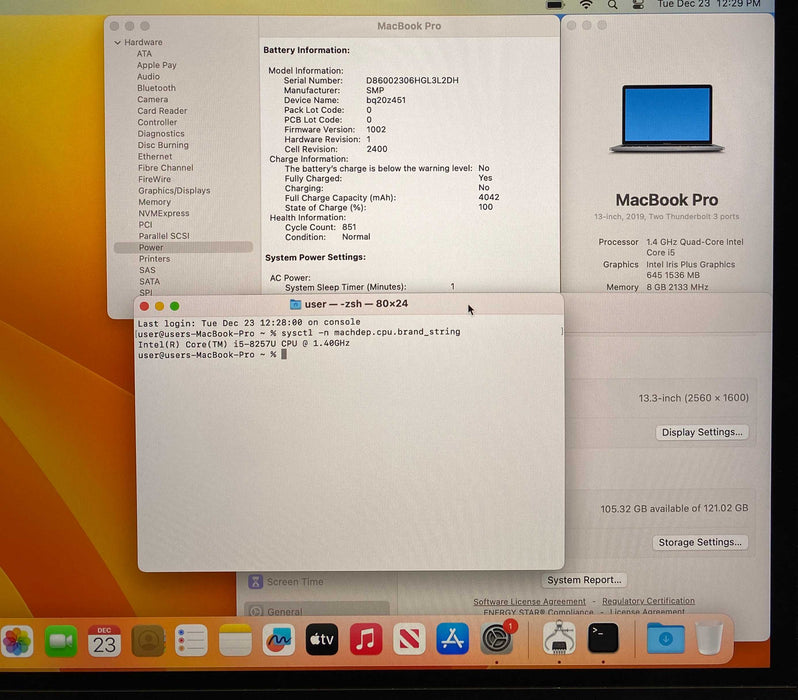Open the Downloads folder in Dock
The height and width of the screenshot is (700, 798).
[x=666, y=638]
